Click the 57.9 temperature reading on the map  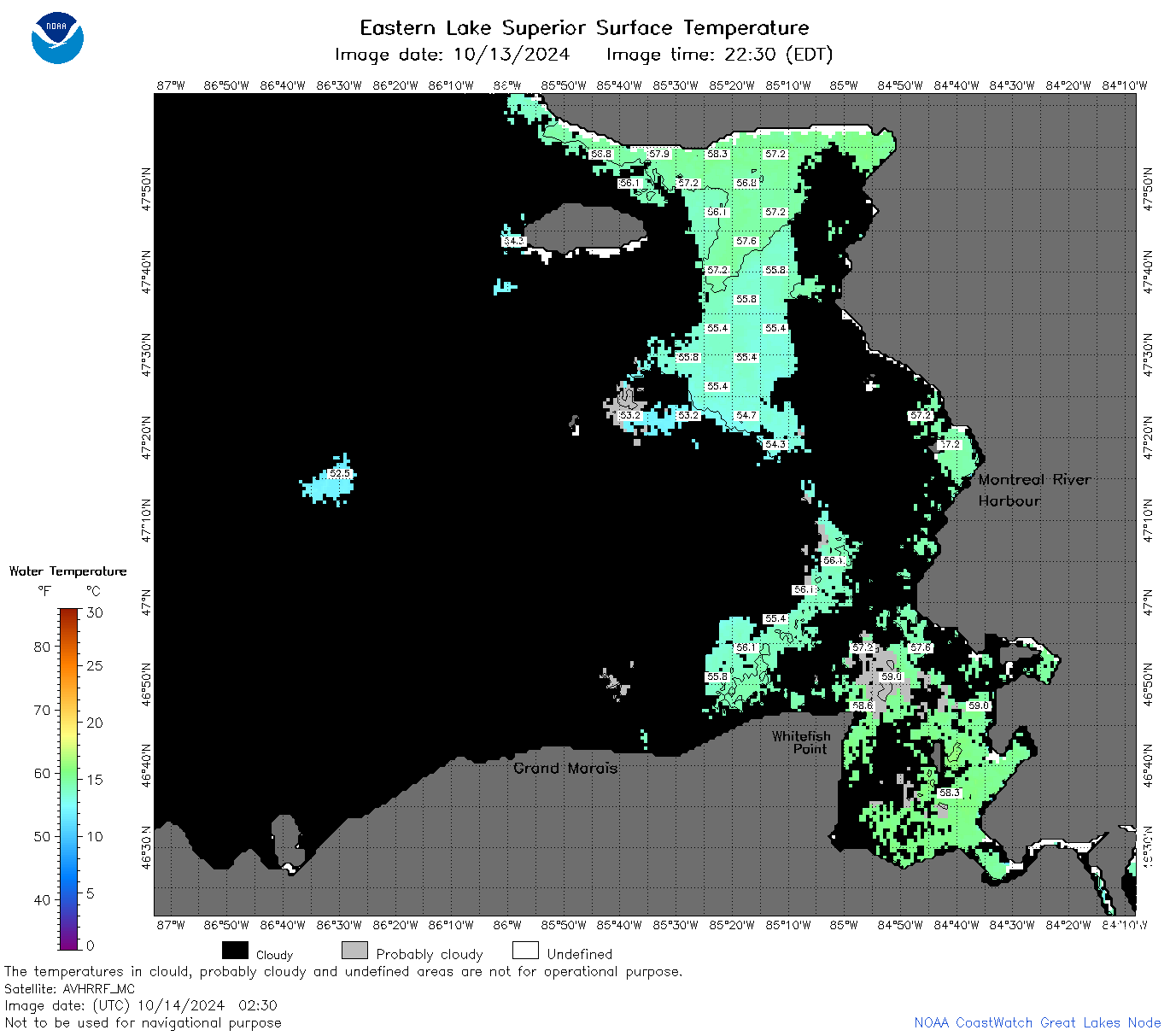tap(659, 154)
